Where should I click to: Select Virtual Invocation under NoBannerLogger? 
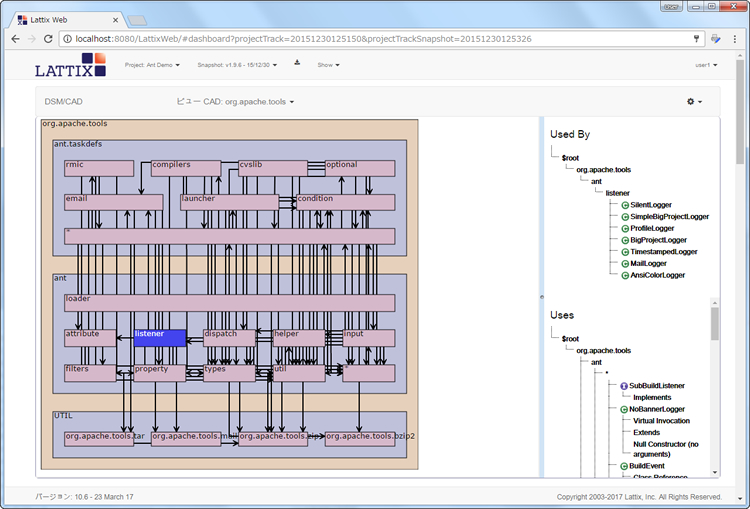point(661,421)
